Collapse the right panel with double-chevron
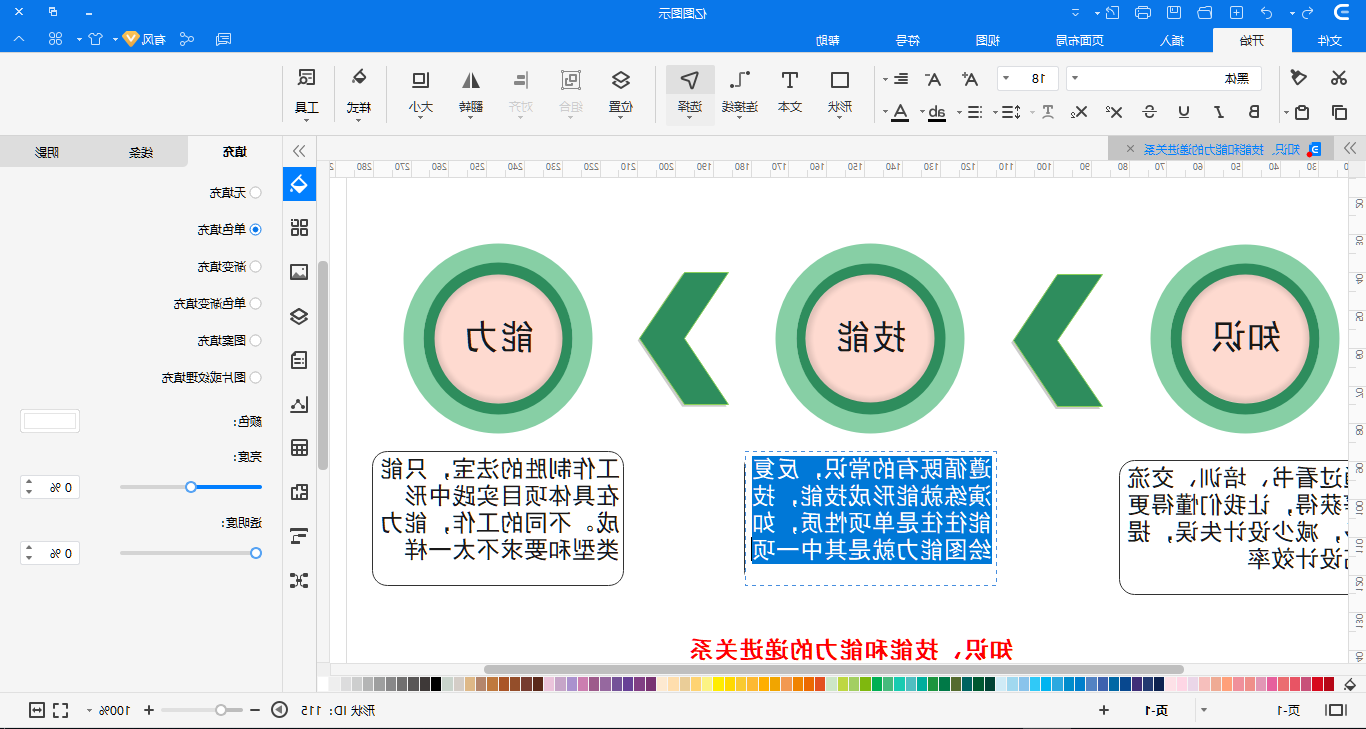The height and width of the screenshot is (729, 1366). tap(299, 151)
